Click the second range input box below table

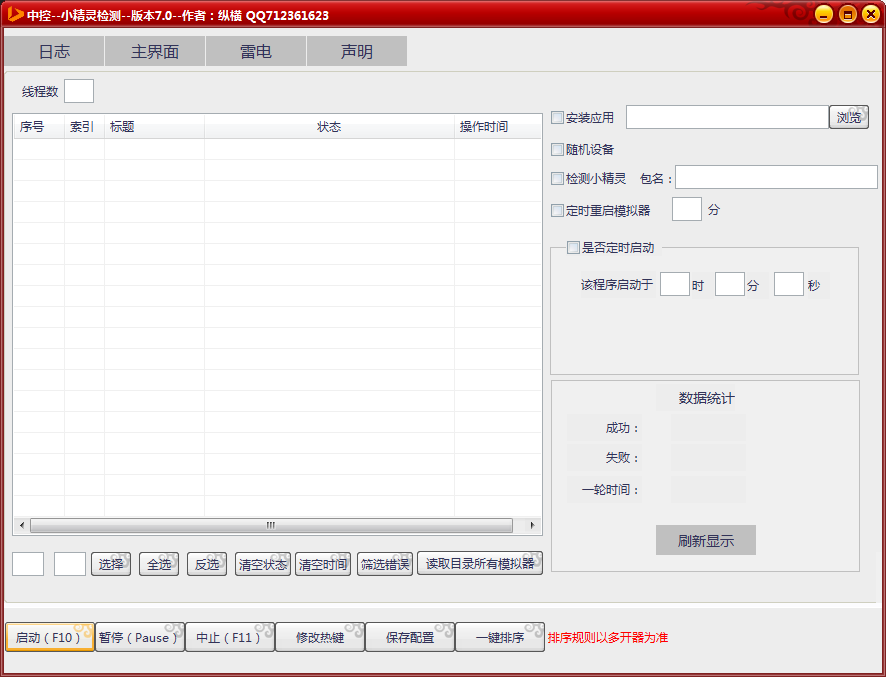click(70, 564)
